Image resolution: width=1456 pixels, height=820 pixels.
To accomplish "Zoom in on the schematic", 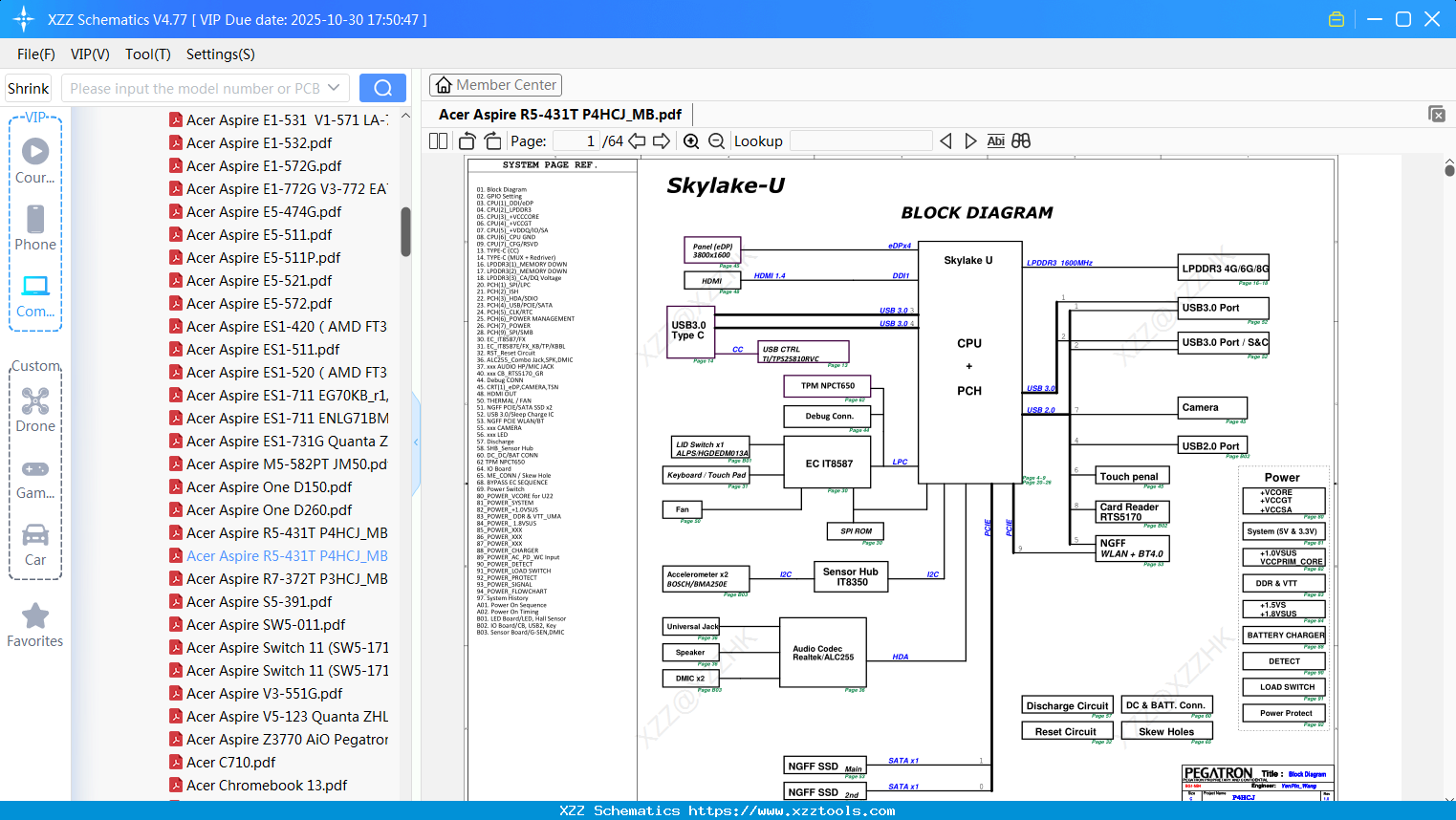I will (691, 141).
